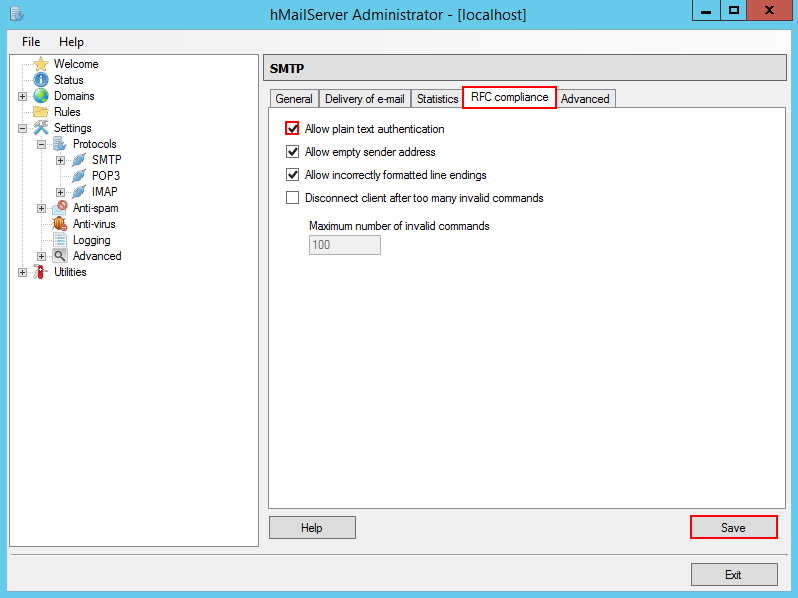Open the Help menu
The image size is (798, 598).
tap(71, 42)
